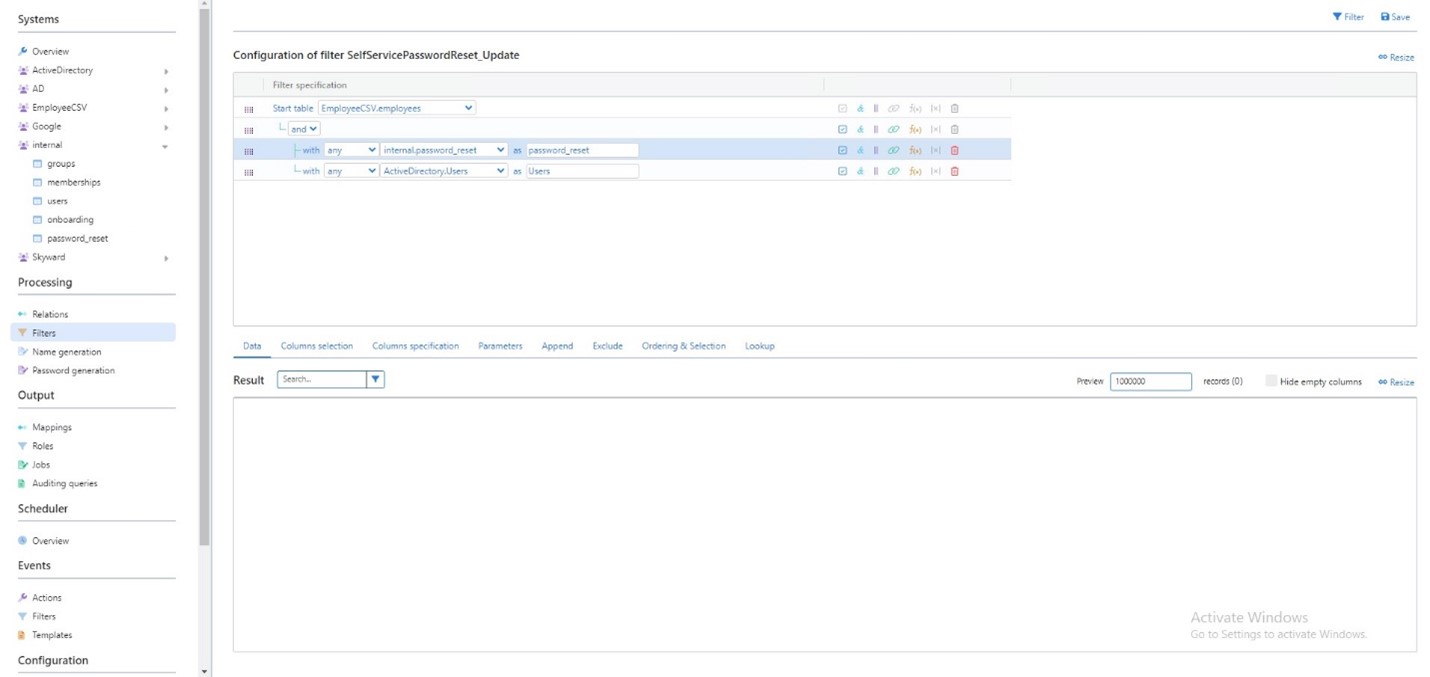This screenshot has width=1430, height=677.
Task: Expand the ActiveDirectory system tree node
Action: [166, 71]
